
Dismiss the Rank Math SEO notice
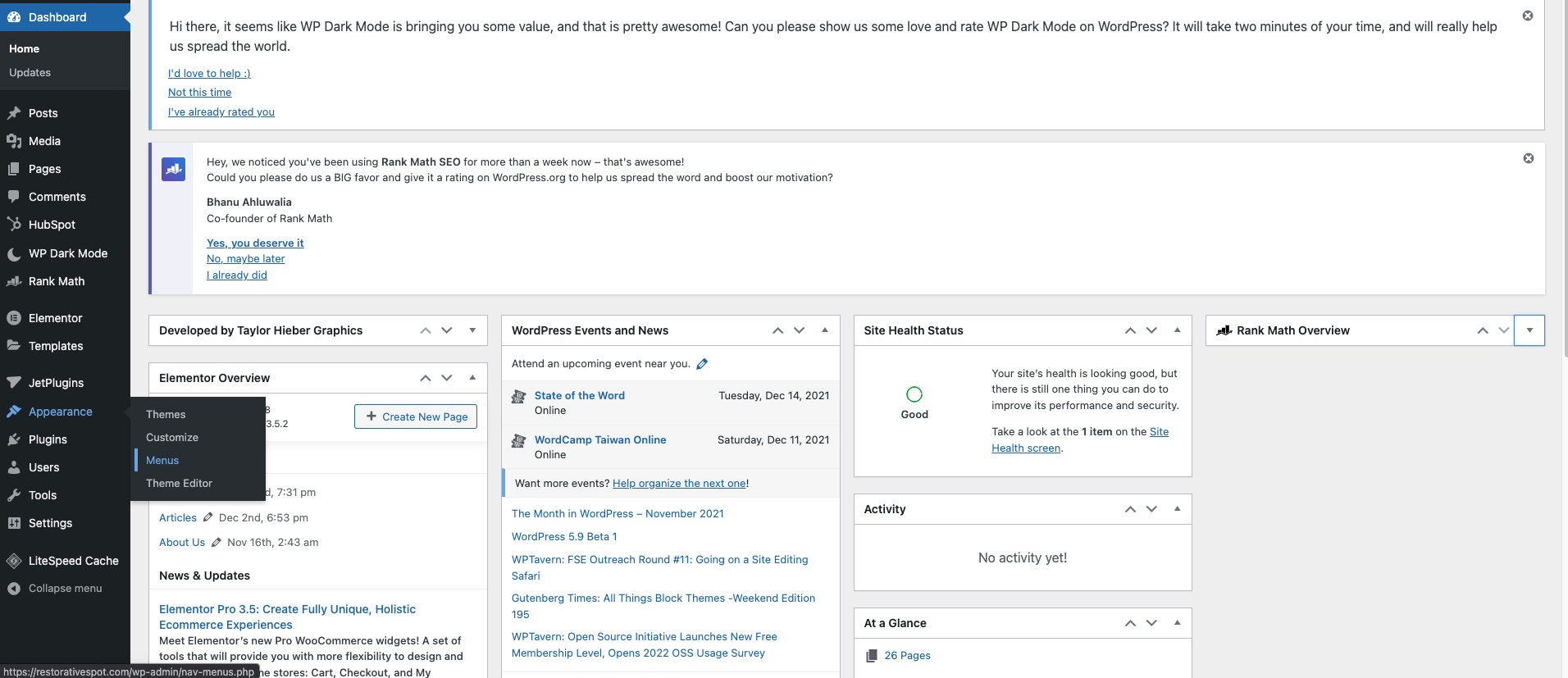(x=1529, y=158)
